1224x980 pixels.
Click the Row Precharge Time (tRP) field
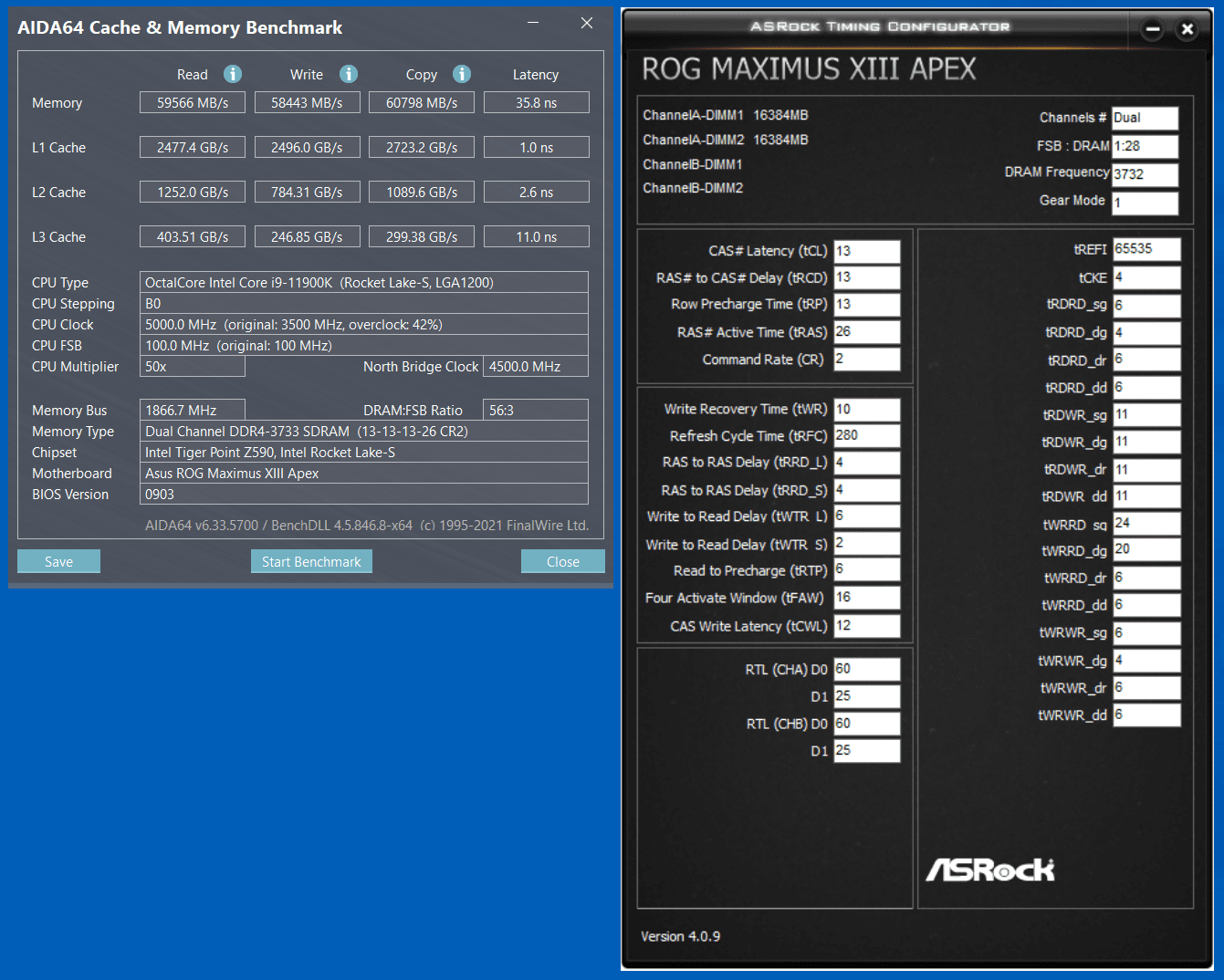(x=867, y=305)
